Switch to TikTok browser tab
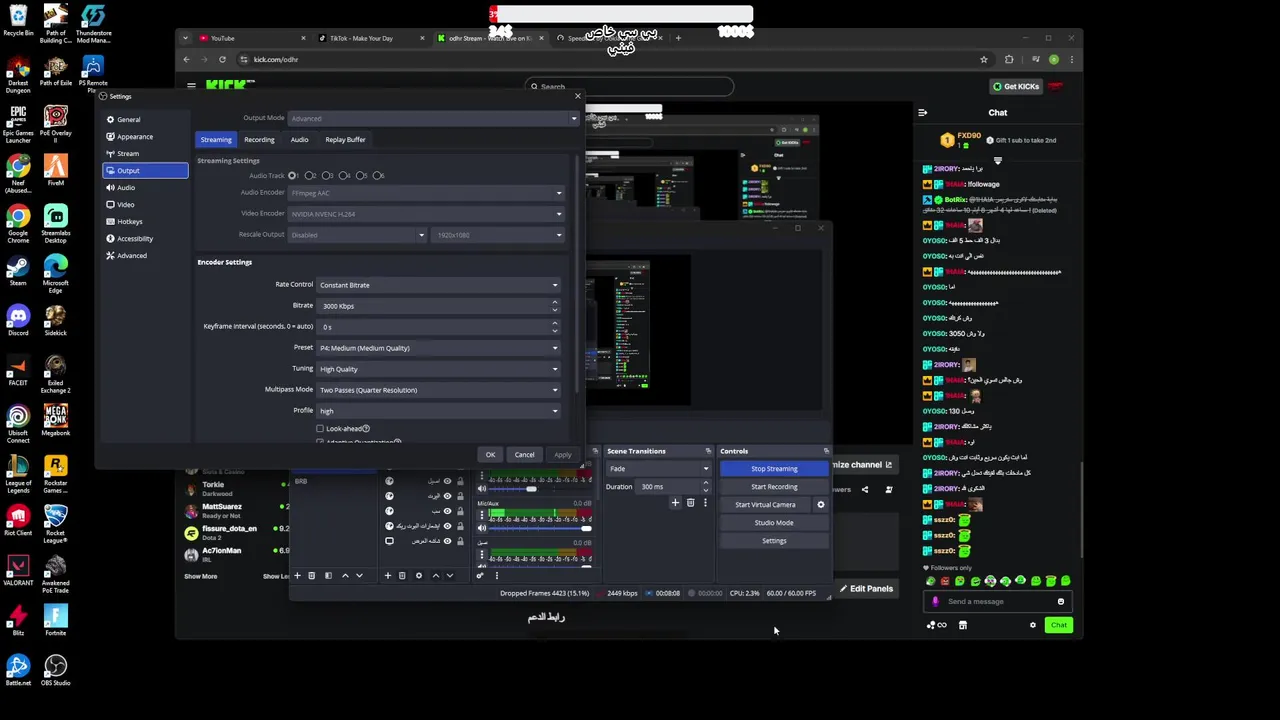The height and width of the screenshot is (720, 1280). [x=370, y=38]
